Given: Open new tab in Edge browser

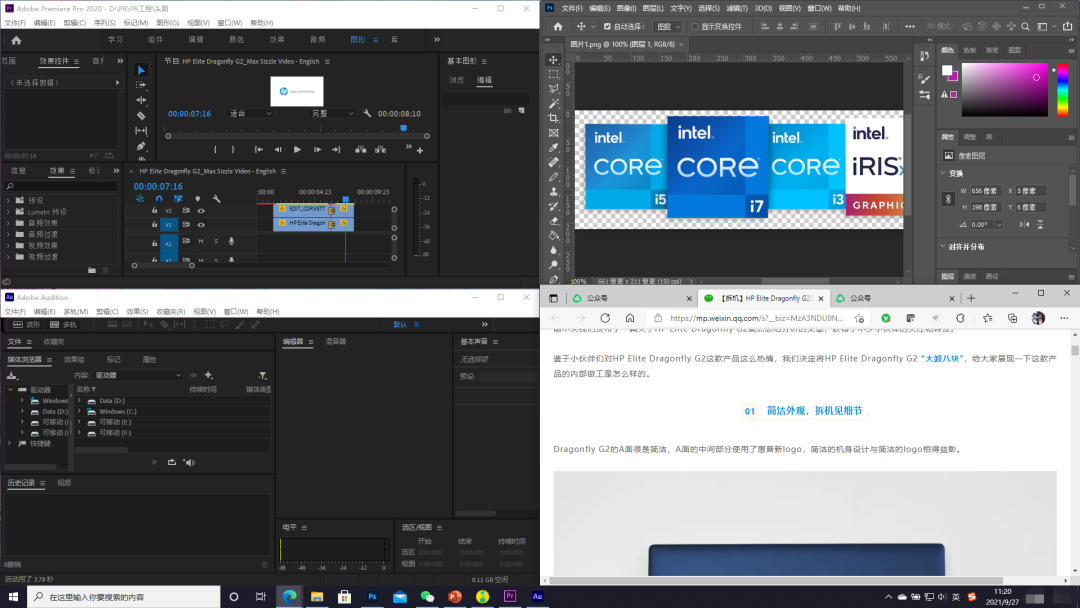Looking at the screenshot, I should [970, 298].
